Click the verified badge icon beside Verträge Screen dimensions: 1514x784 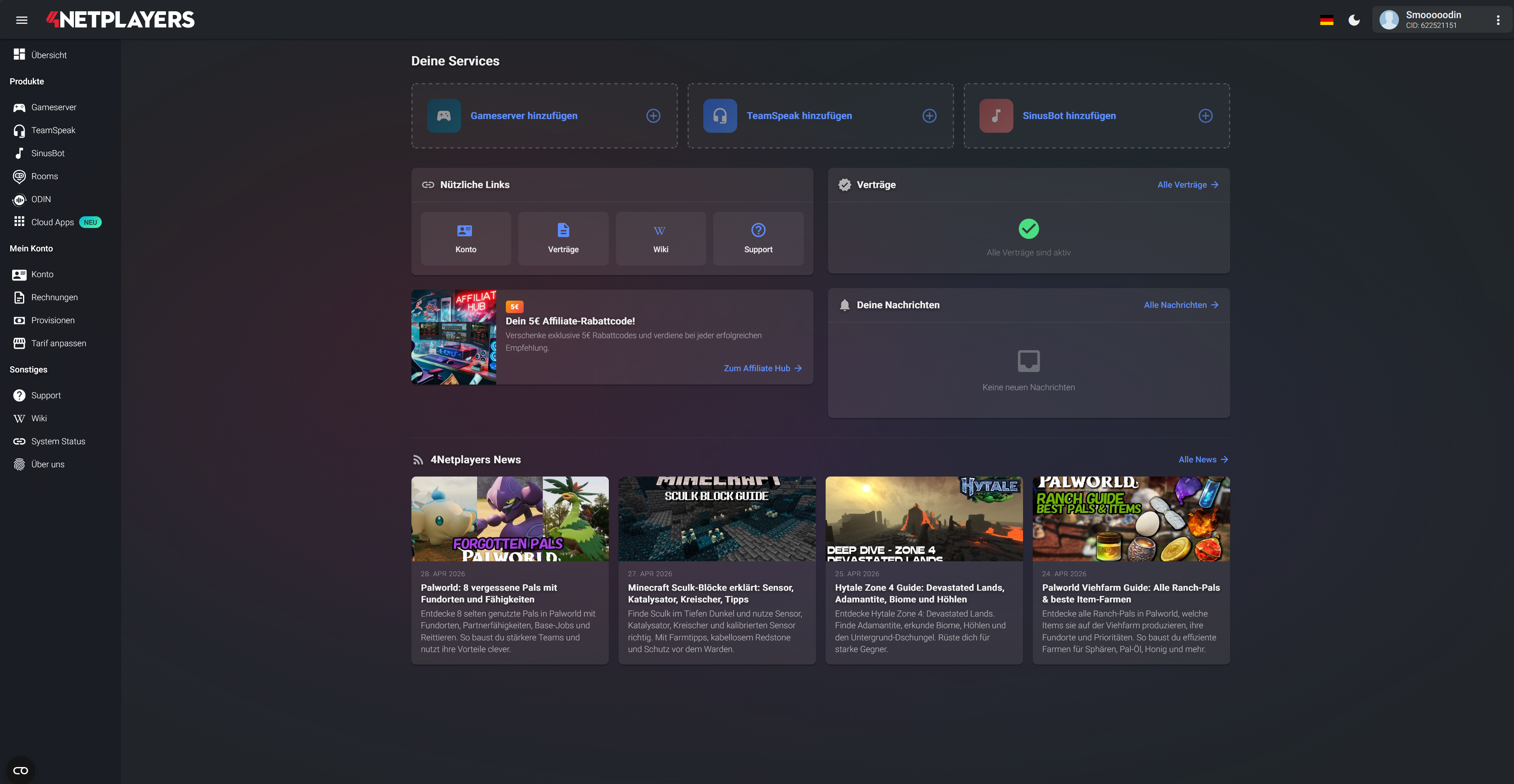(x=845, y=184)
